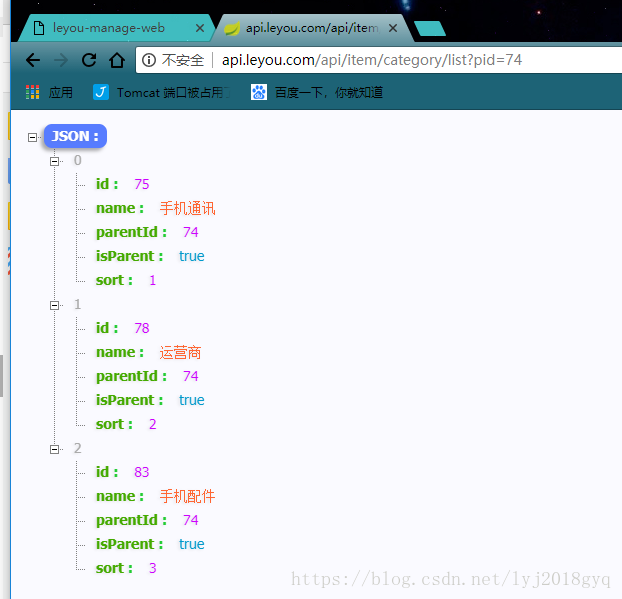This screenshot has width=622, height=599.
Task: Select the index label 1 in the tree
Action: 78,304
